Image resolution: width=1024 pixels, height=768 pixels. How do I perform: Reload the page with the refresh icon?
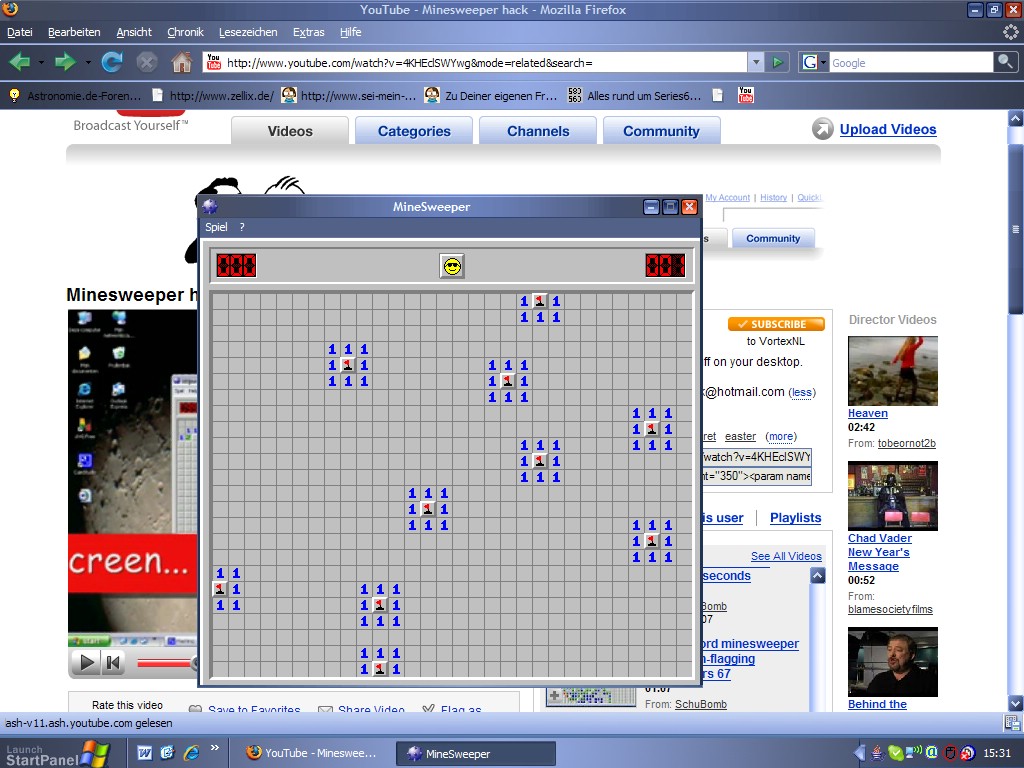112,62
